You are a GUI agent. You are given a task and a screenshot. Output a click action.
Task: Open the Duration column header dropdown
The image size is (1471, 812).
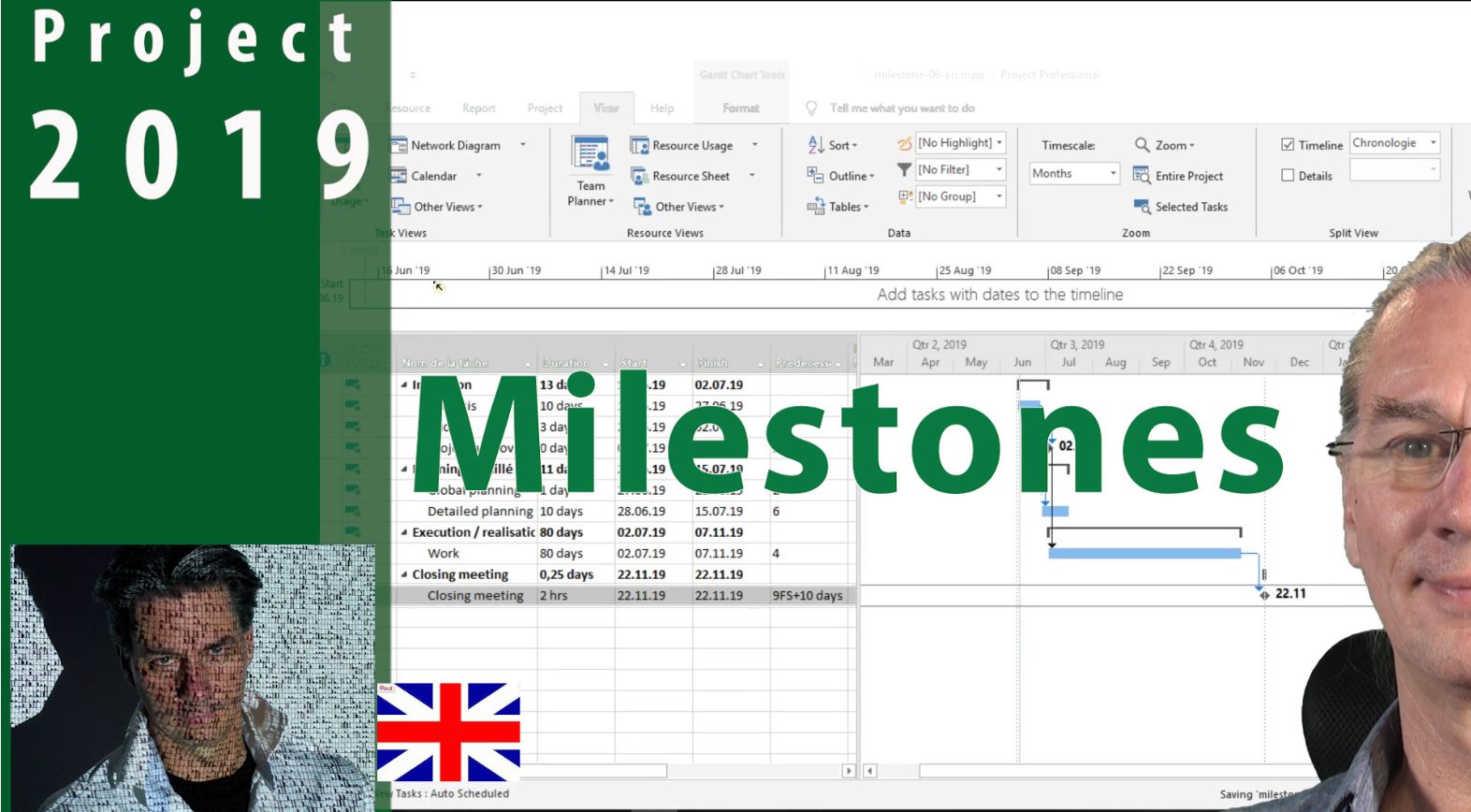pyautogui.click(x=606, y=364)
